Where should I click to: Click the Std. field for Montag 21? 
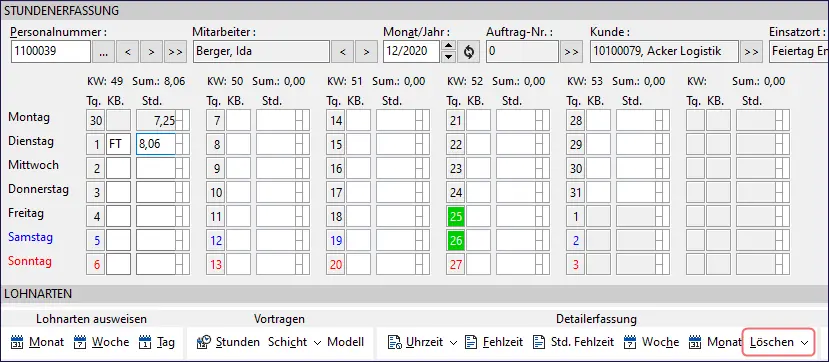click(516, 120)
